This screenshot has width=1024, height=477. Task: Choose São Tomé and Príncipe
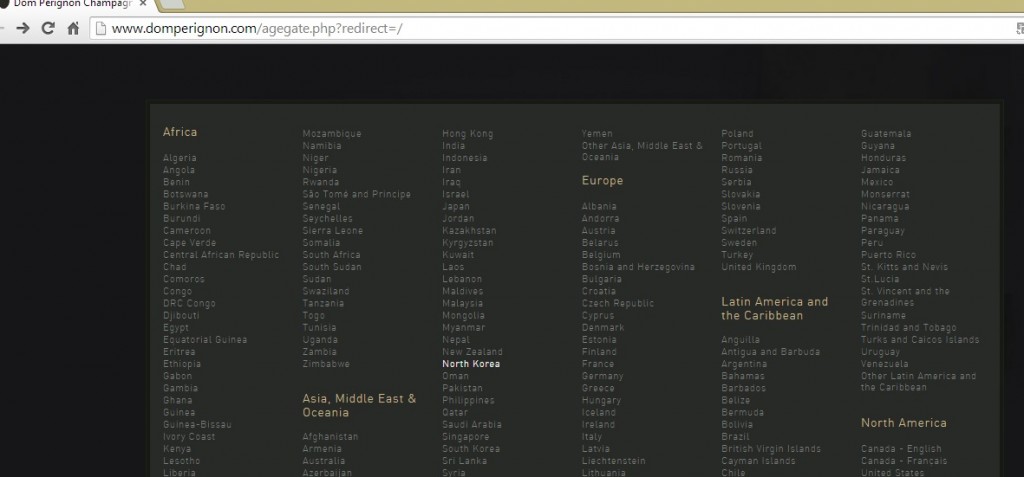pos(357,194)
